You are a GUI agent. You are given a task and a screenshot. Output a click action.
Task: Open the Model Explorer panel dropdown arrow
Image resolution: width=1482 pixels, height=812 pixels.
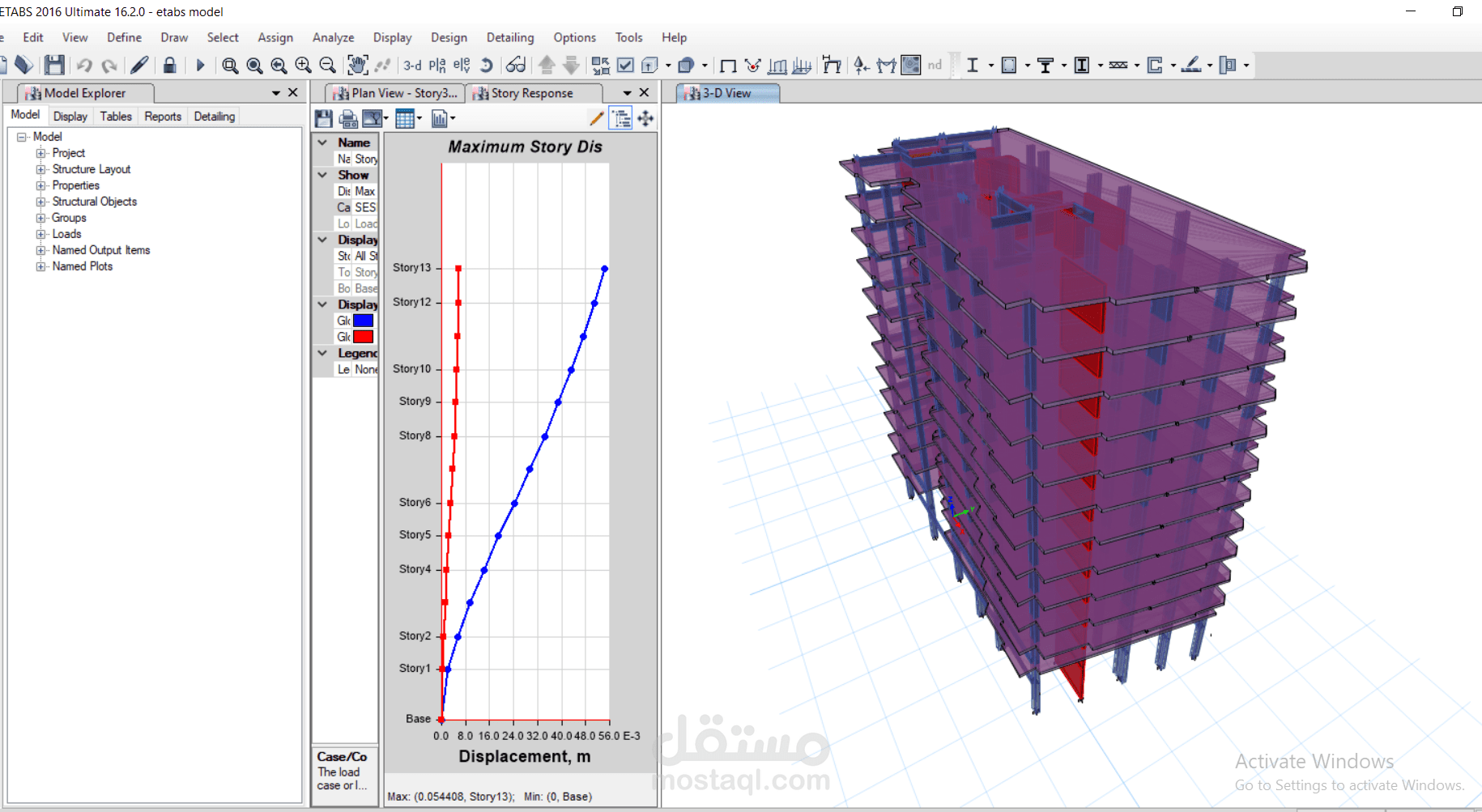275,93
